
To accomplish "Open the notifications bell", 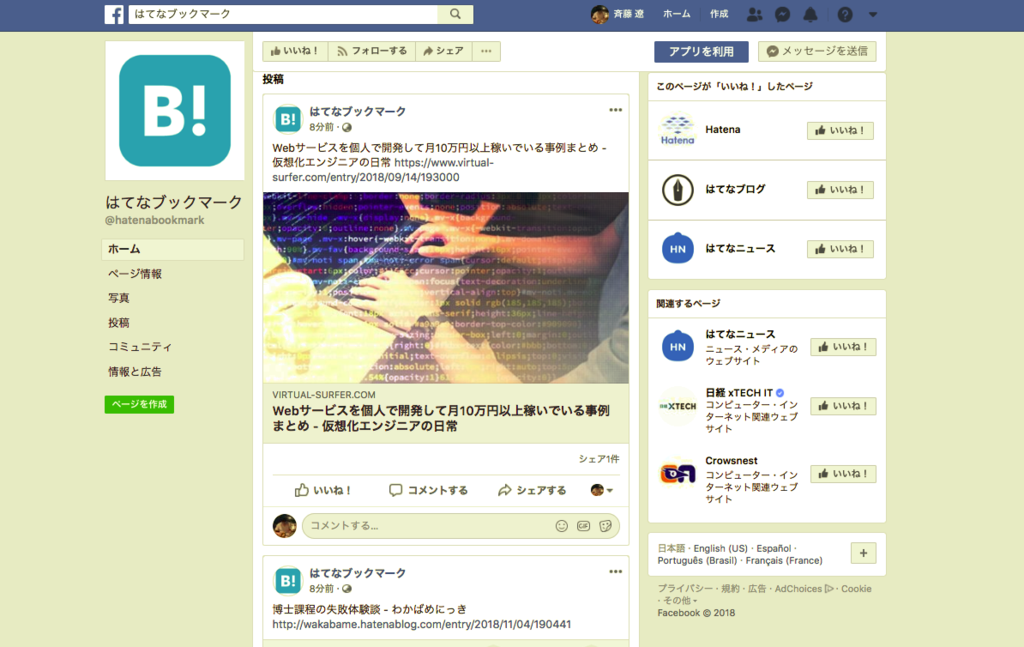I will tap(810, 14).
